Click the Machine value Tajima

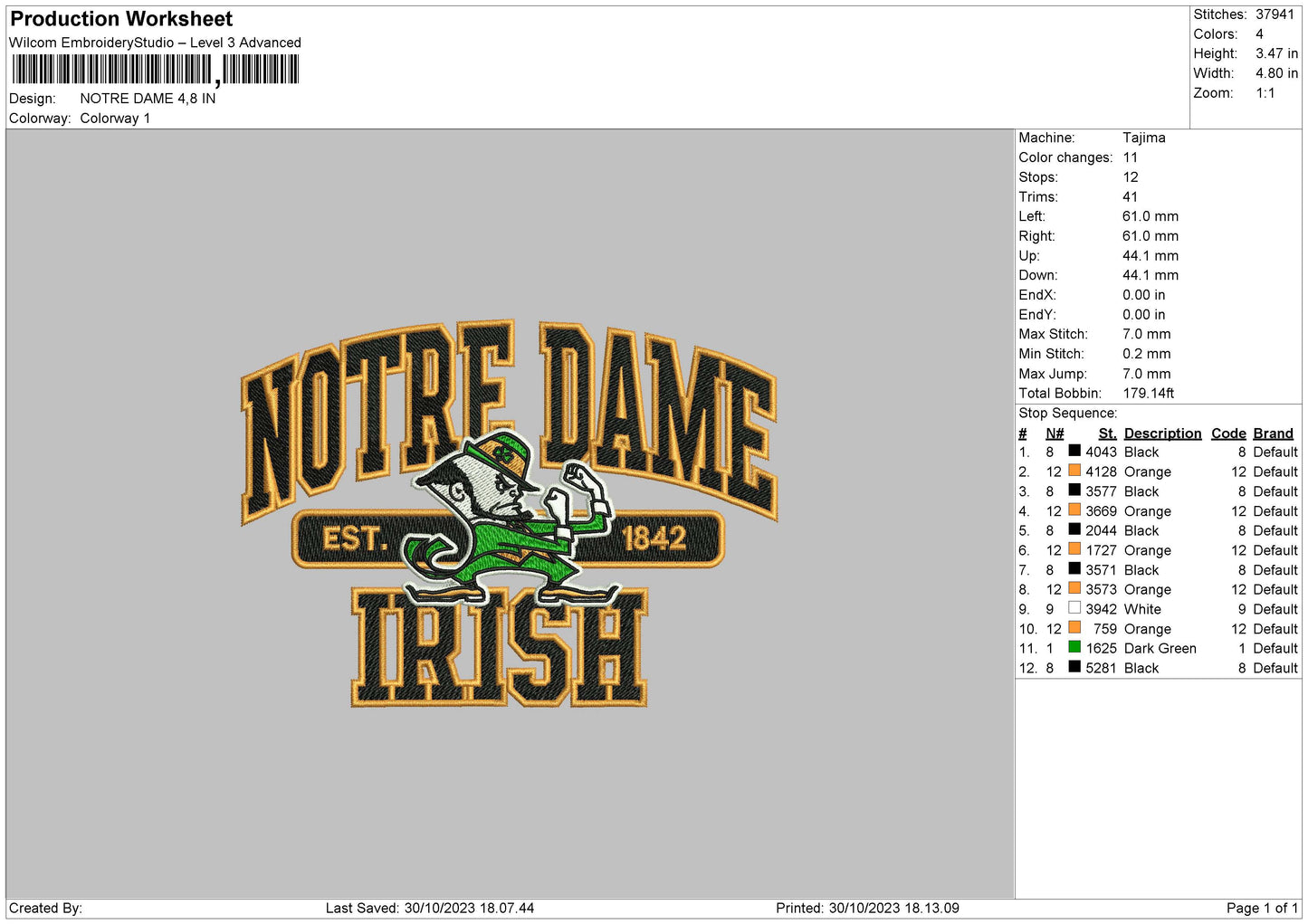[x=1144, y=138]
